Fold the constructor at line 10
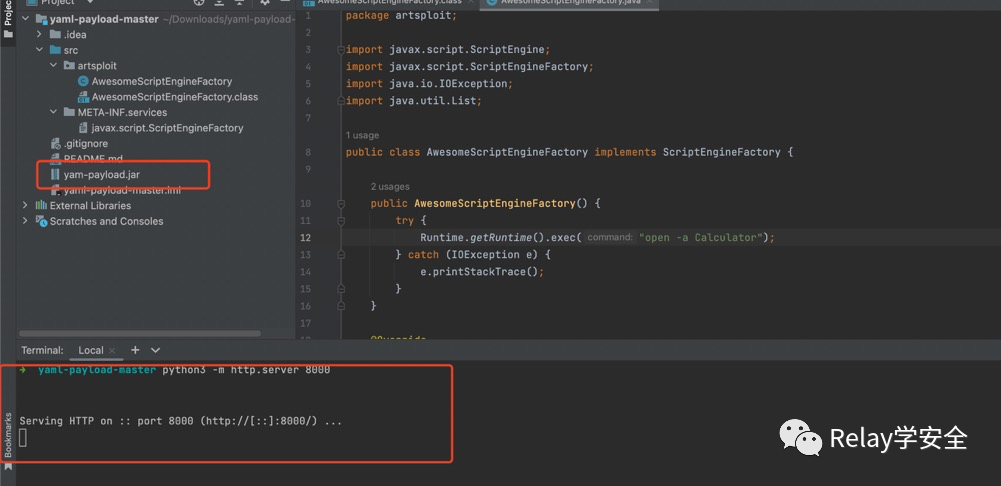The height and width of the screenshot is (486, 1001). tap(342, 203)
